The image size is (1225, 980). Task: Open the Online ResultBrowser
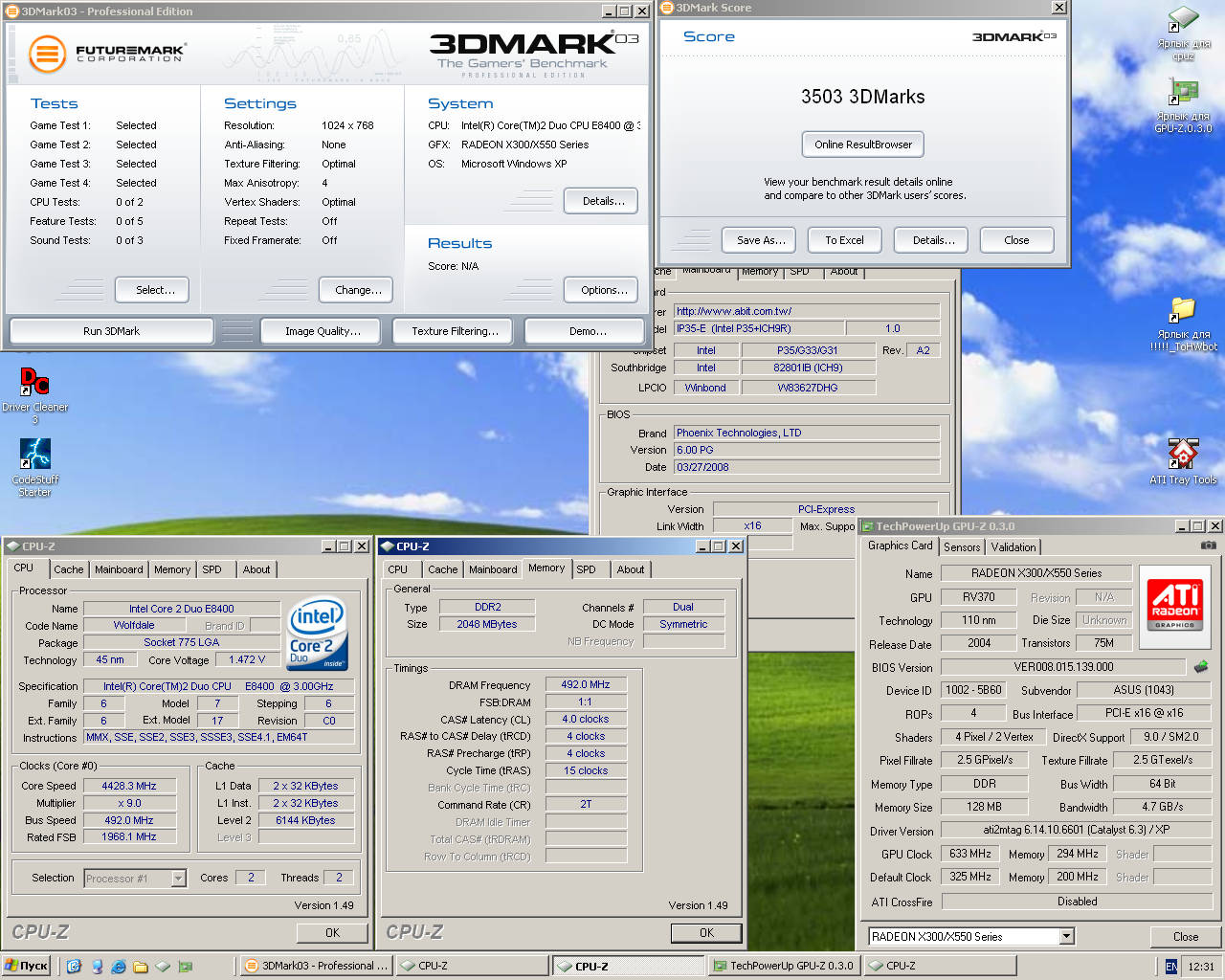pos(863,145)
